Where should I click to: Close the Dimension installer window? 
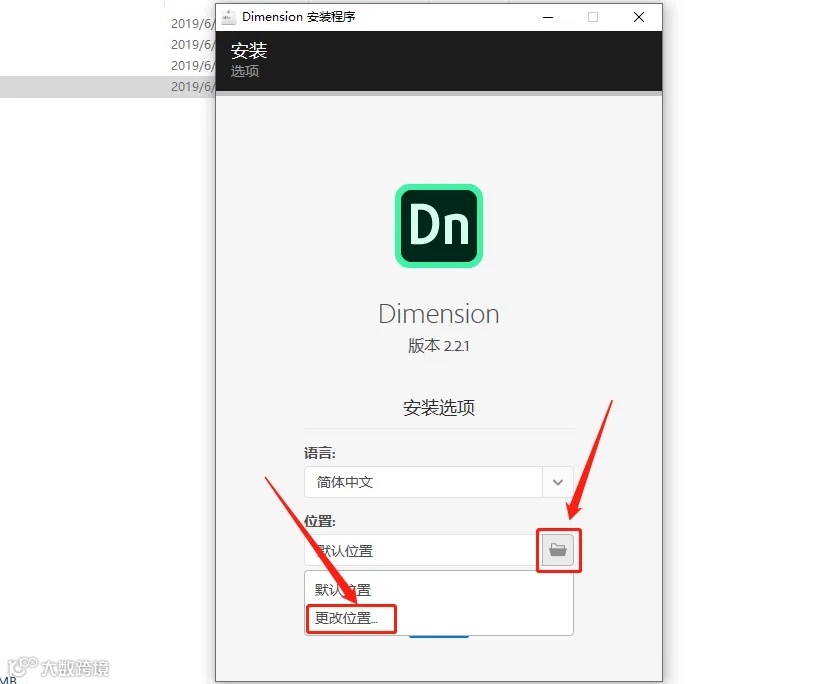(x=639, y=17)
